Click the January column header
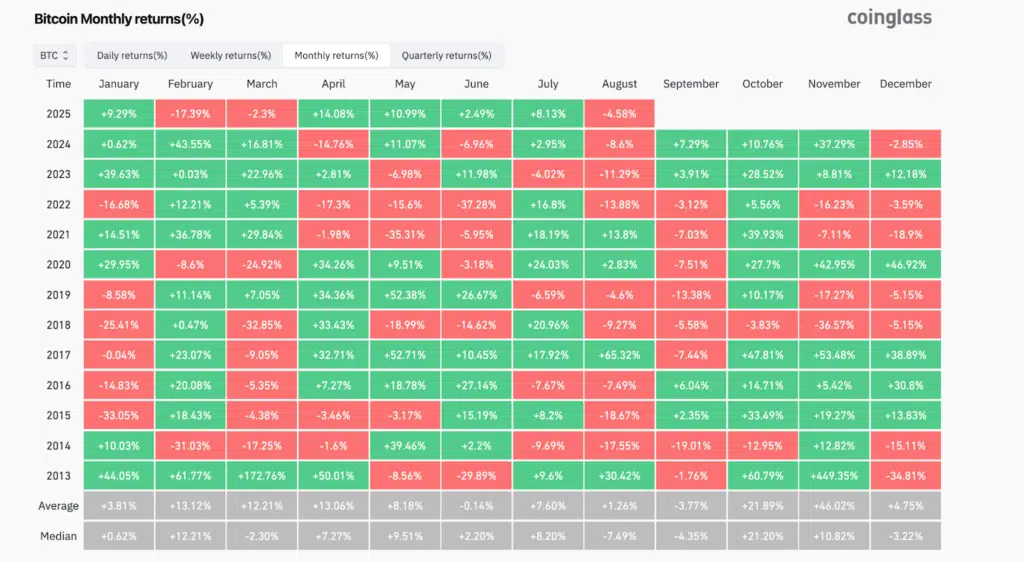 coord(120,84)
